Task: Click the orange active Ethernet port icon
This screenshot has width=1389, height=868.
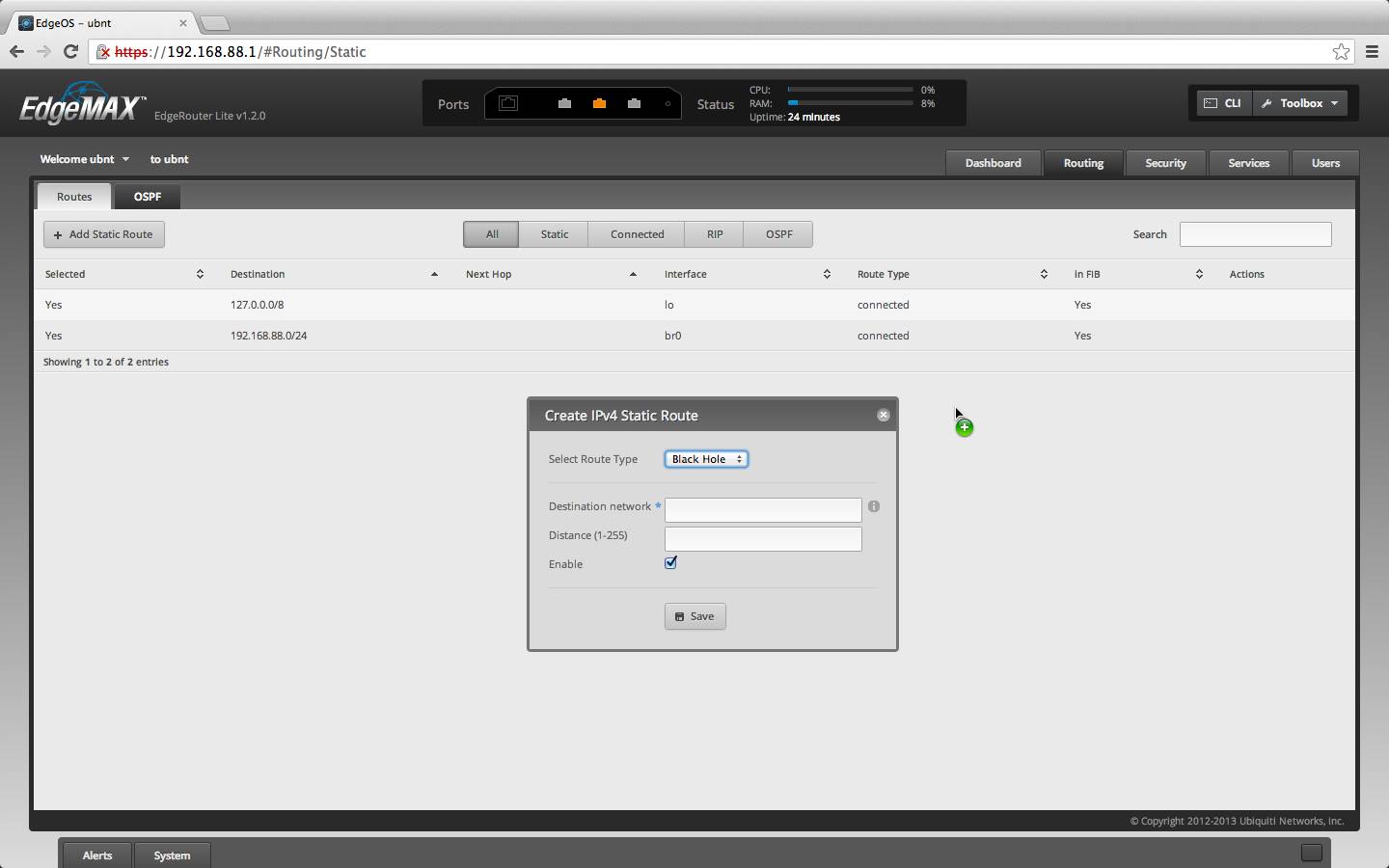Action: (x=599, y=103)
